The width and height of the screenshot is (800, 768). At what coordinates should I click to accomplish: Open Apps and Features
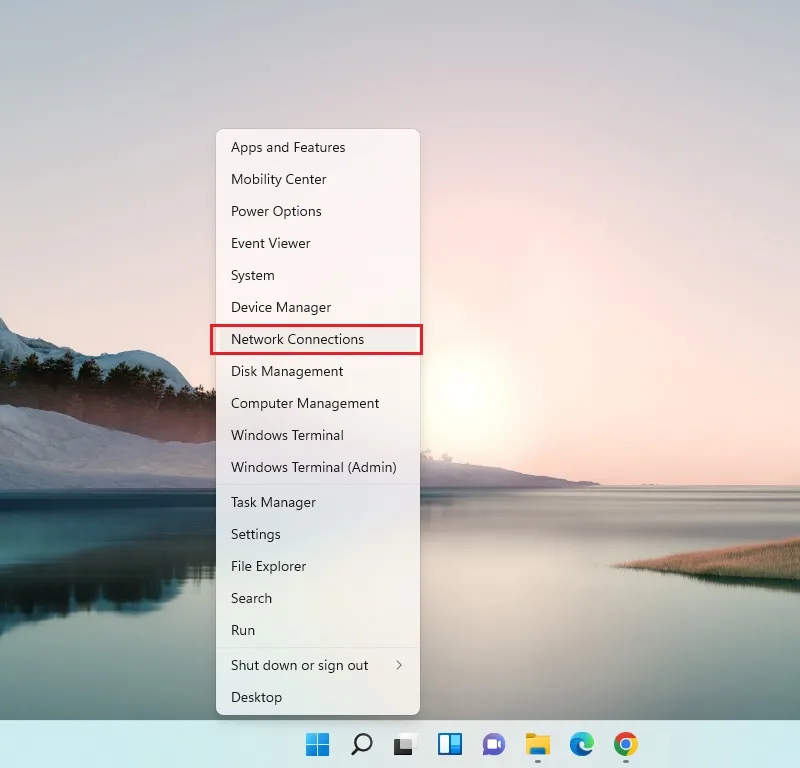pyautogui.click(x=318, y=147)
